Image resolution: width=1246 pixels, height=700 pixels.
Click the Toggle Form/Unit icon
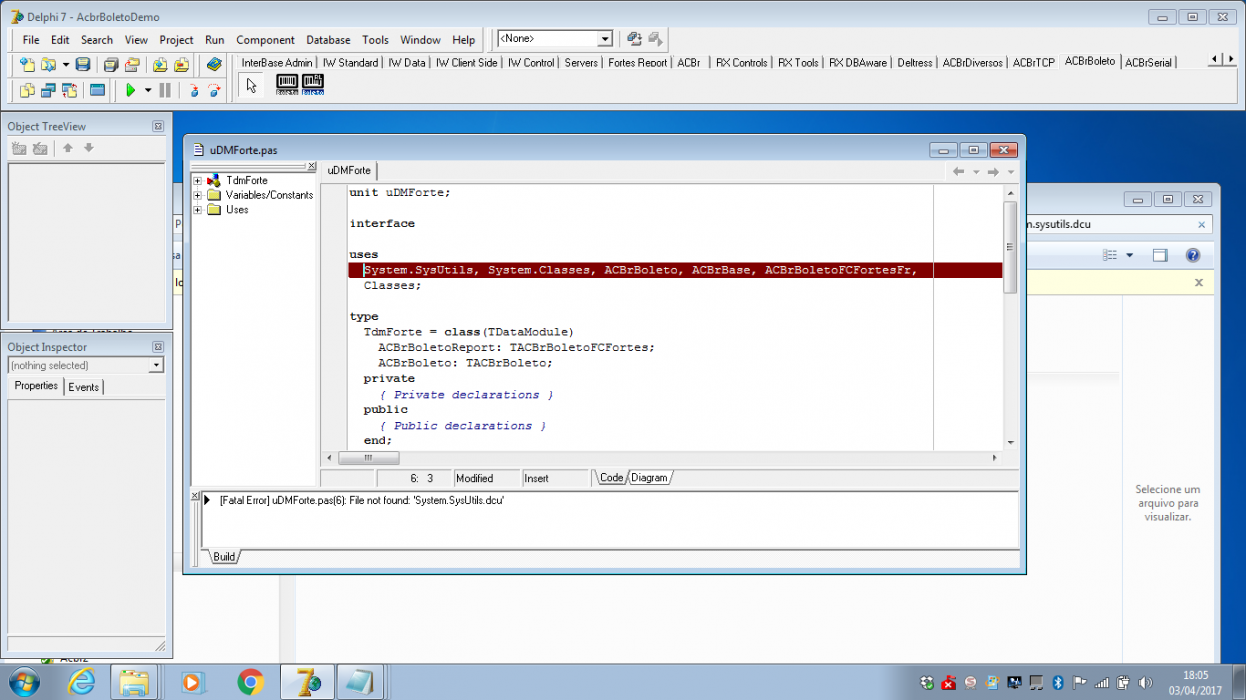click(x=69, y=90)
